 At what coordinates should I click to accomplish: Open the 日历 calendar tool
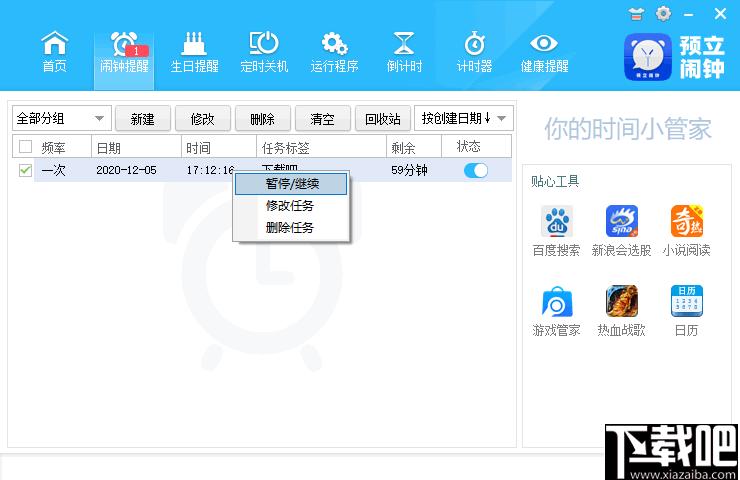(x=686, y=311)
